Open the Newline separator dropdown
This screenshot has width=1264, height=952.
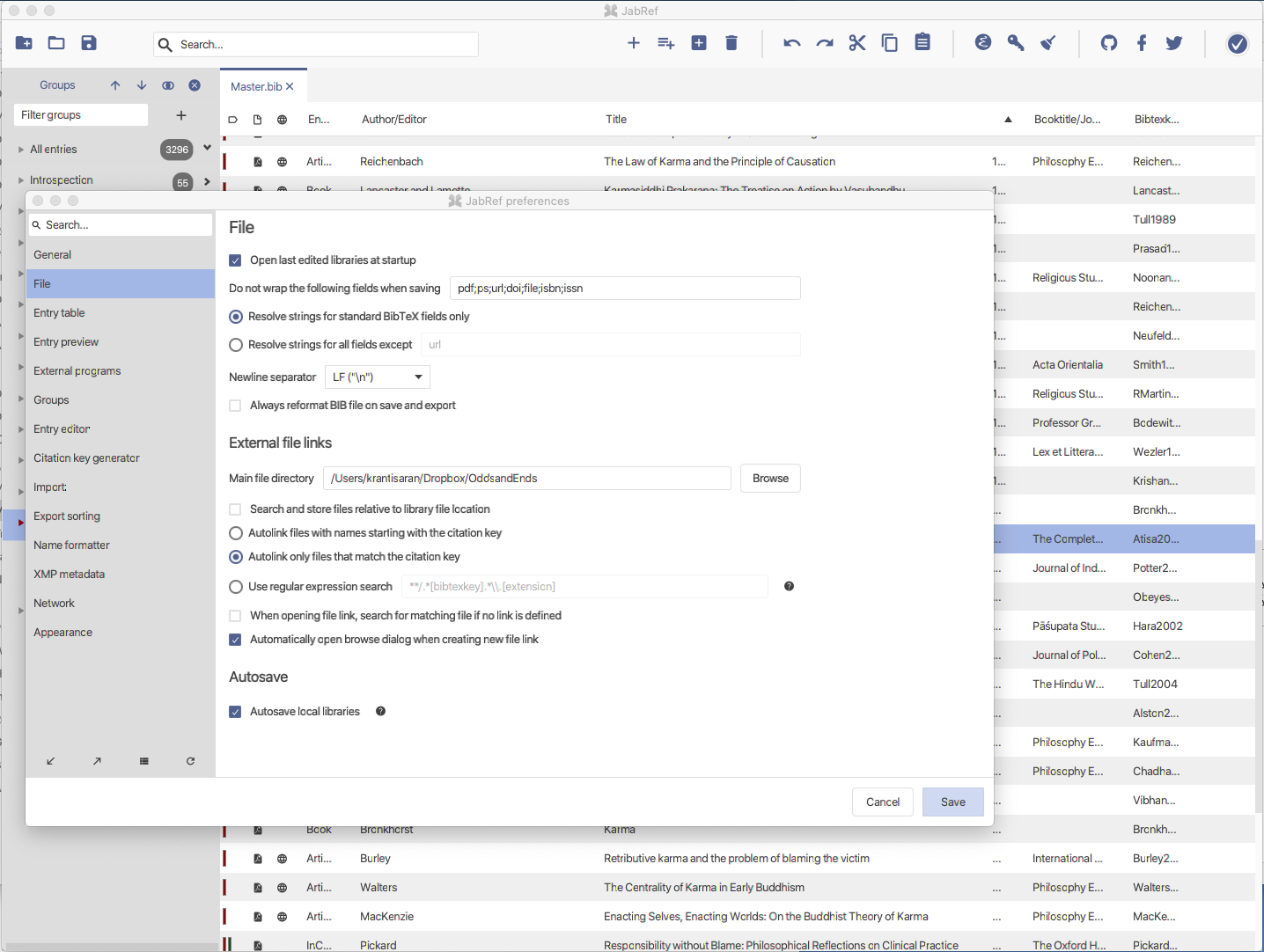[x=378, y=377]
